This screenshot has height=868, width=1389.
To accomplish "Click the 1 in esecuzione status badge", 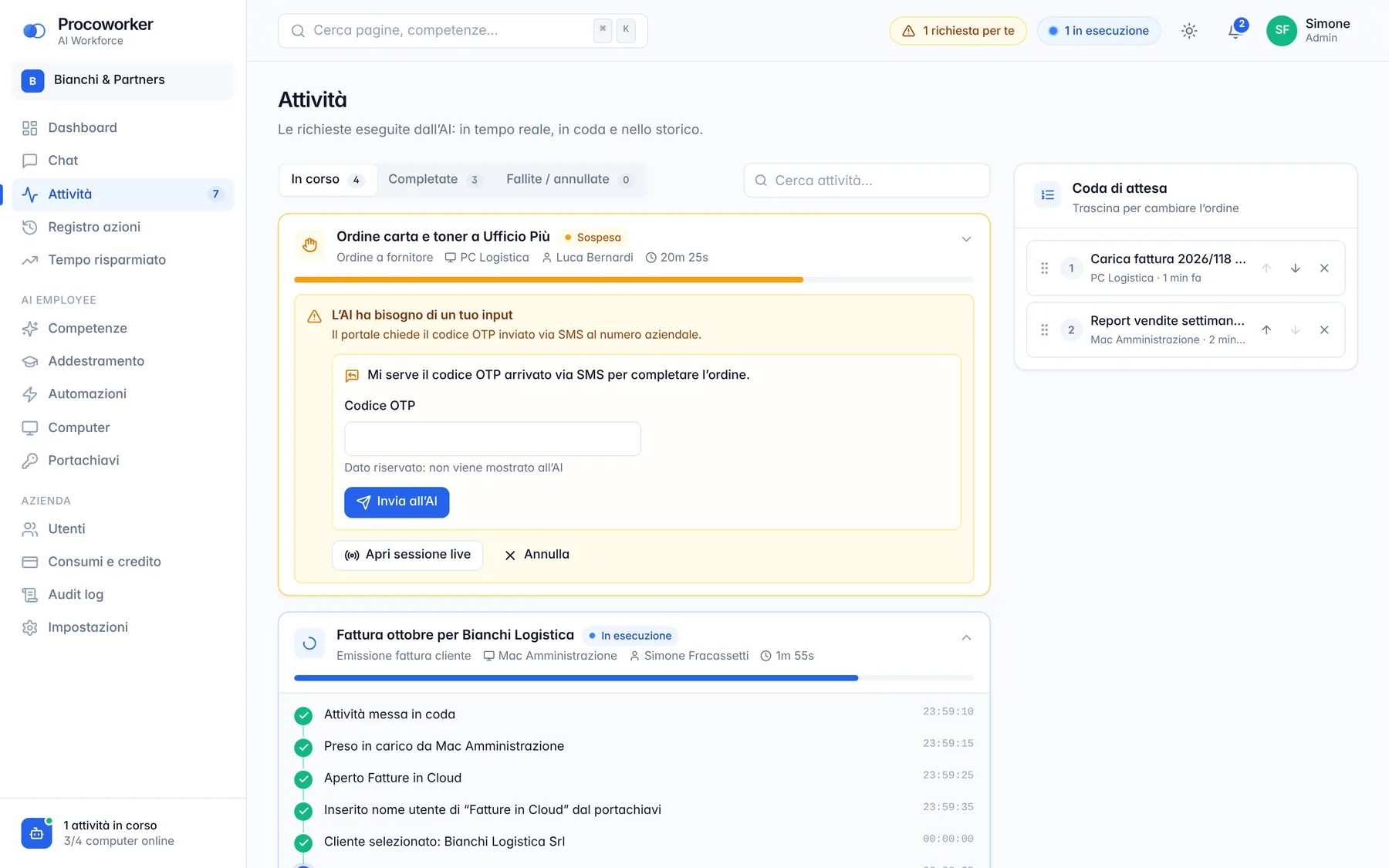I will pyautogui.click(x=1099, y=31).
